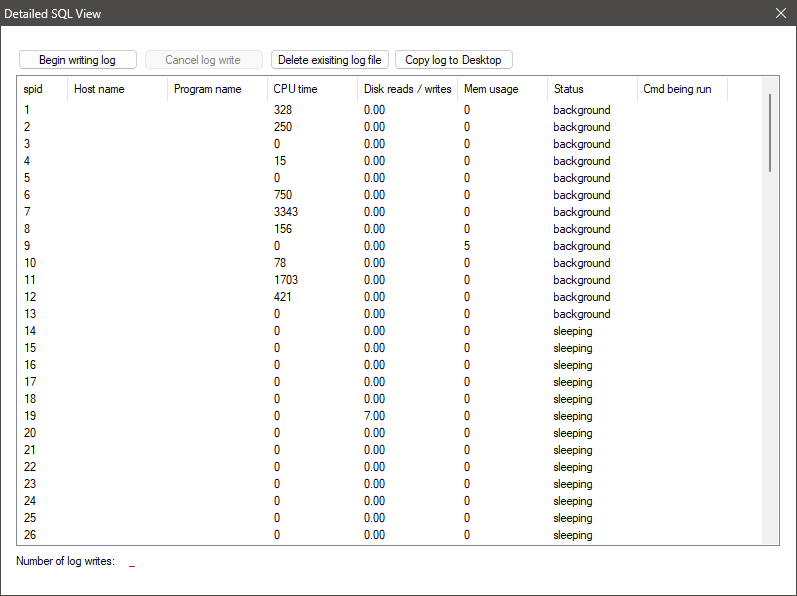Click the CPU time value 78
This screenshot has width=797, height=596.
280,263
